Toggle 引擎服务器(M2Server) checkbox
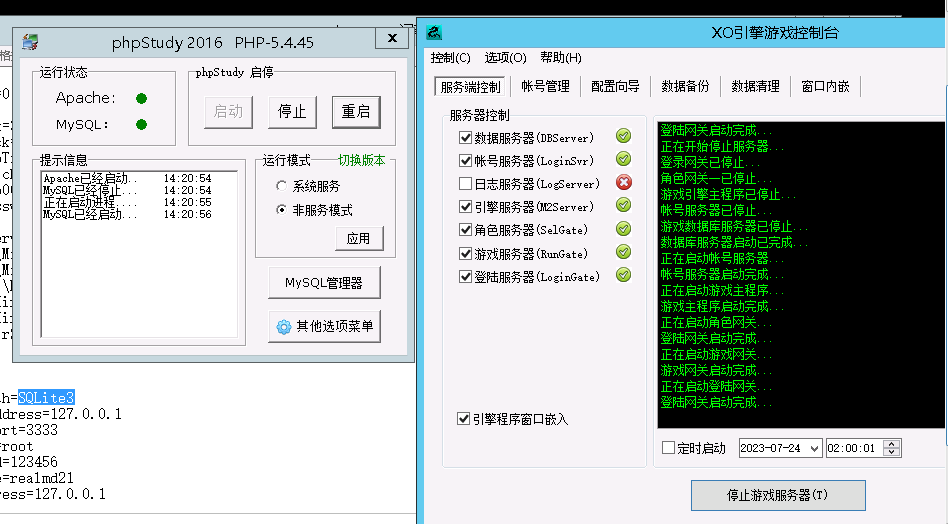Image resolution: width=948 pixels, height=524 pixels. tap(466, 207)
